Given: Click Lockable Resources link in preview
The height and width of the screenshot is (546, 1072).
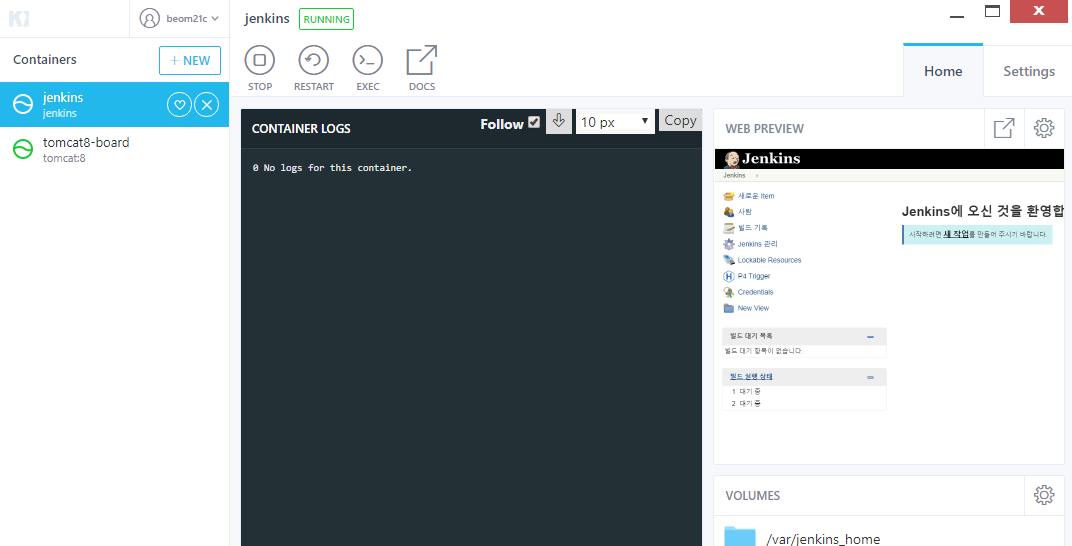Looking at the screenshot, I should (769, 260).
